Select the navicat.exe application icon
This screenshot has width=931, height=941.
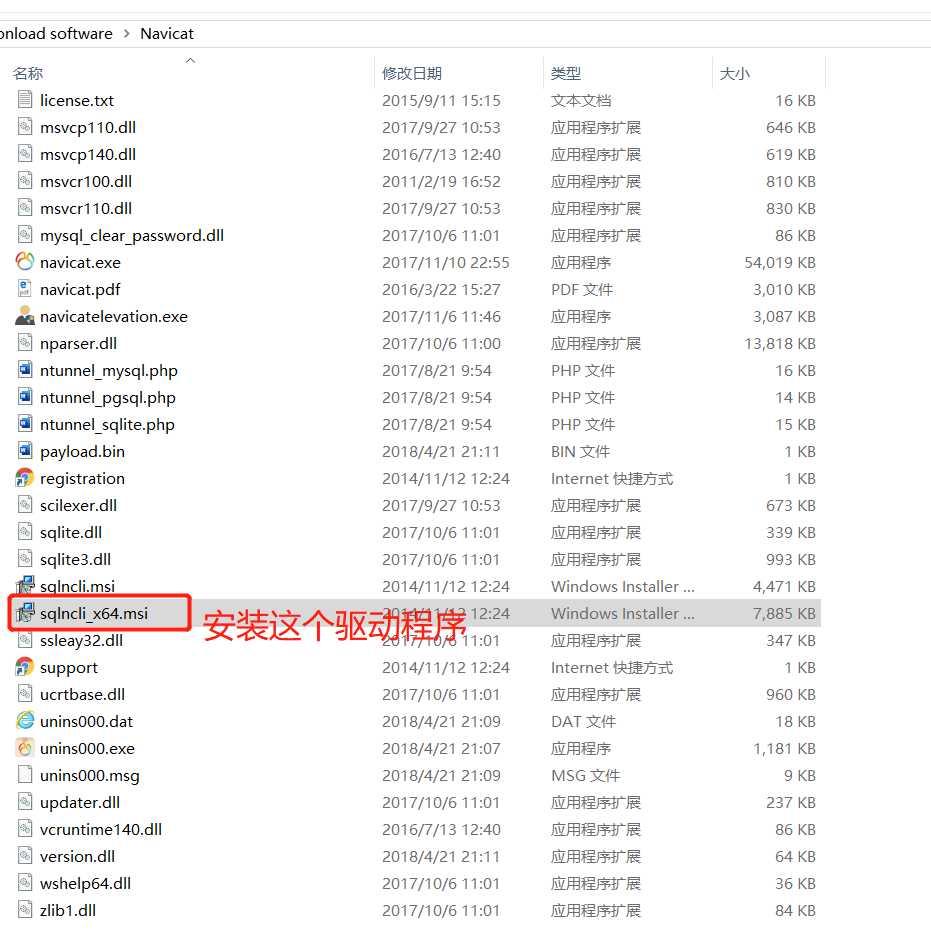[x=25, y=261]
